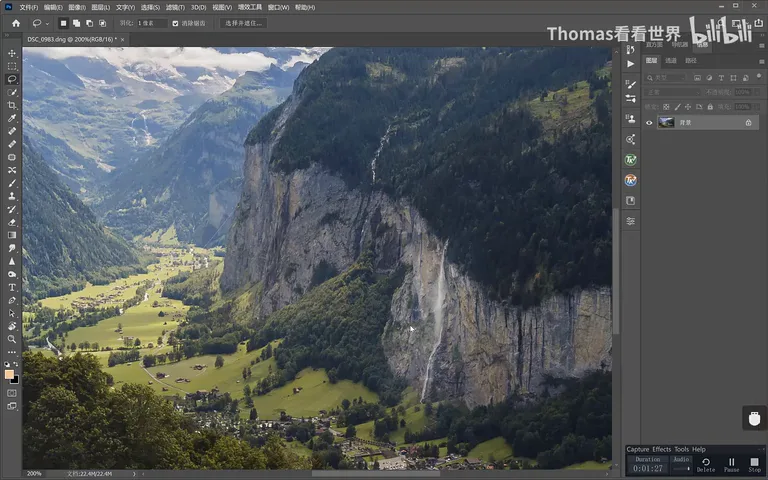Image resolution: width=768 pixels, height=480 pixels.
Task: Select the Lasso tool in the toolbox
Action: (x=12, y=79)
